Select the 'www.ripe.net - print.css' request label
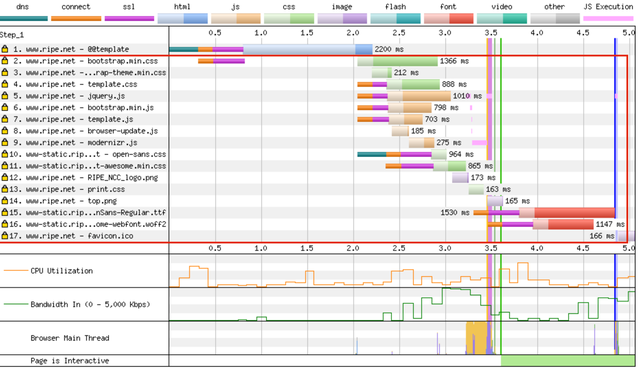This screenshot has height=375, width=640. (76, 189)
